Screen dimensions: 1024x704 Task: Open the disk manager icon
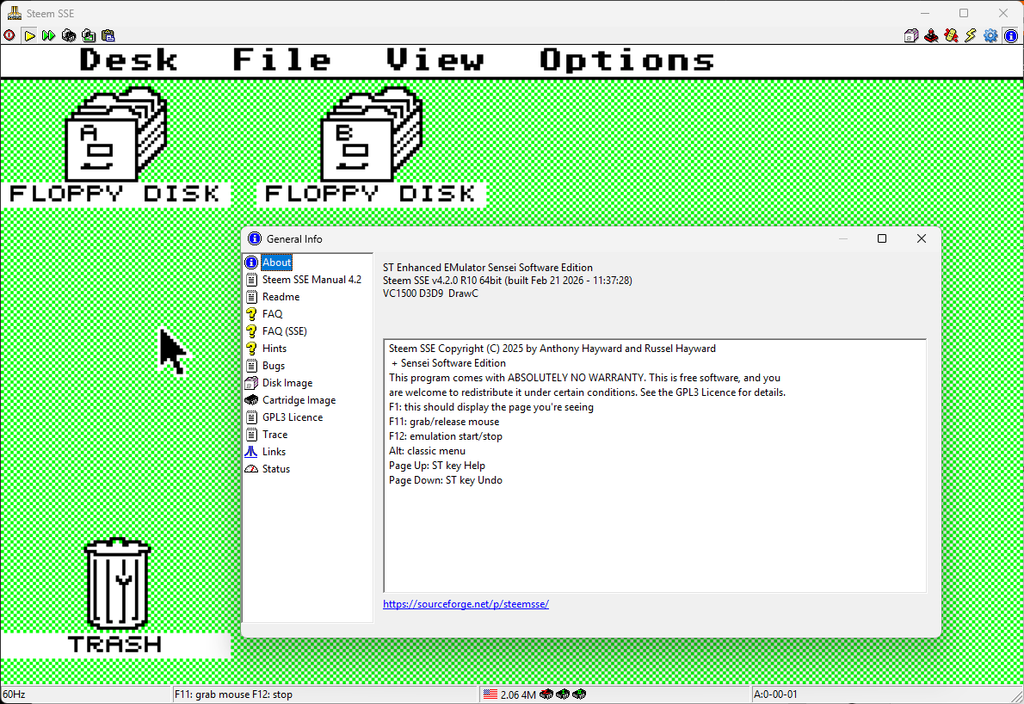pyautogui.click(x=911, y=36)
